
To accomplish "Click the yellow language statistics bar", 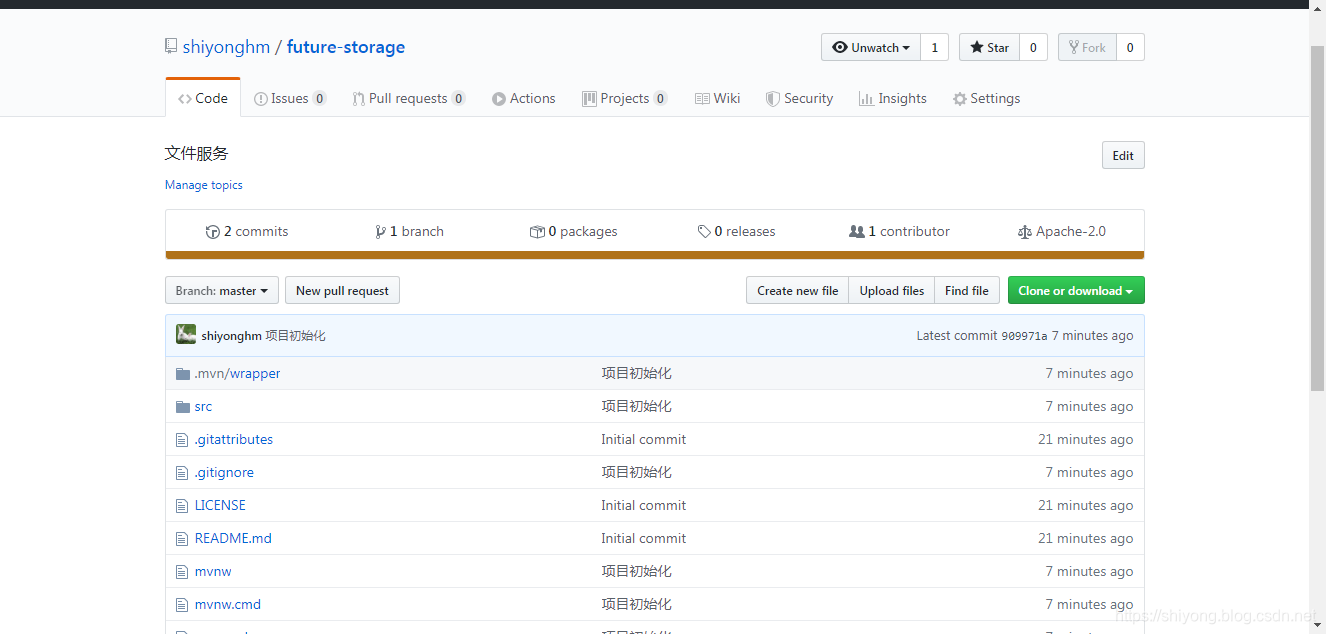I will tap(655, 255).
